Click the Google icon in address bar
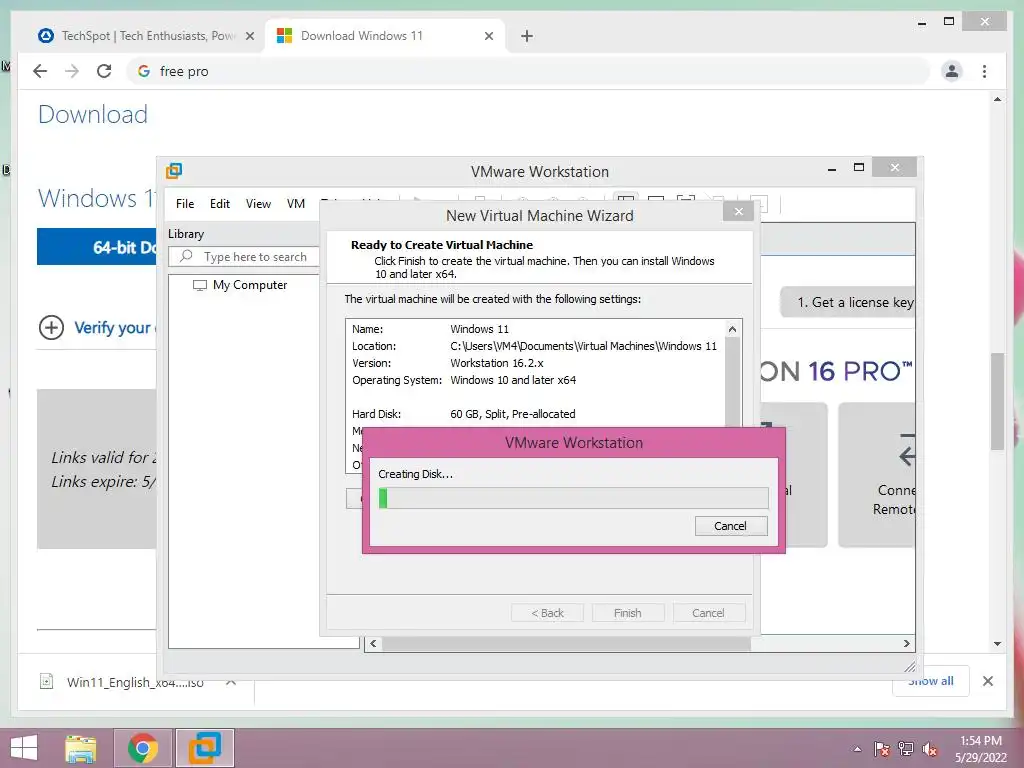This screenshot has width=1024, height=768. click(144, 71)
